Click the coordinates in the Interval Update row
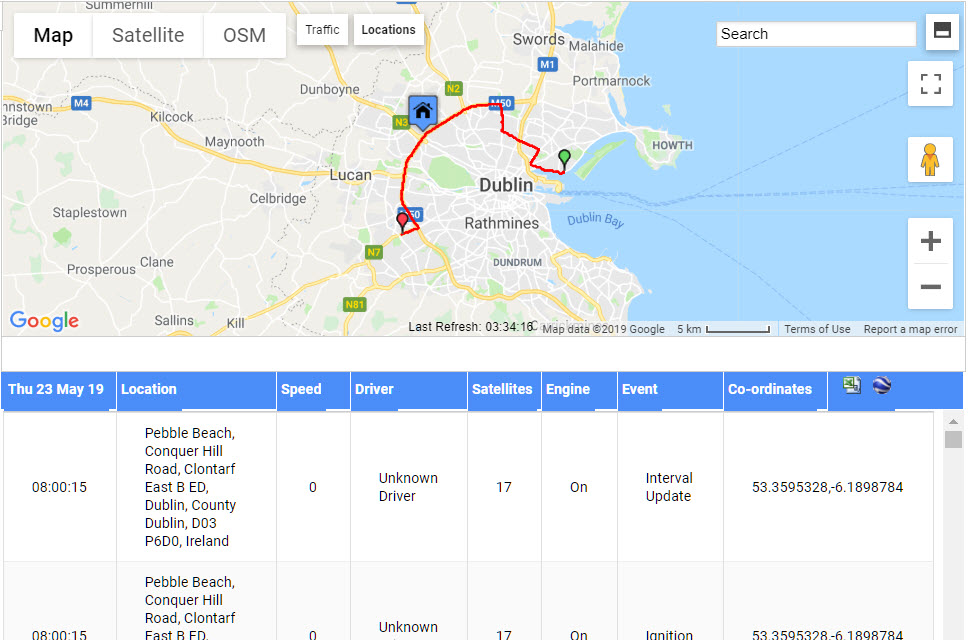The image size is (969, 640). click(x=827, y=487)
